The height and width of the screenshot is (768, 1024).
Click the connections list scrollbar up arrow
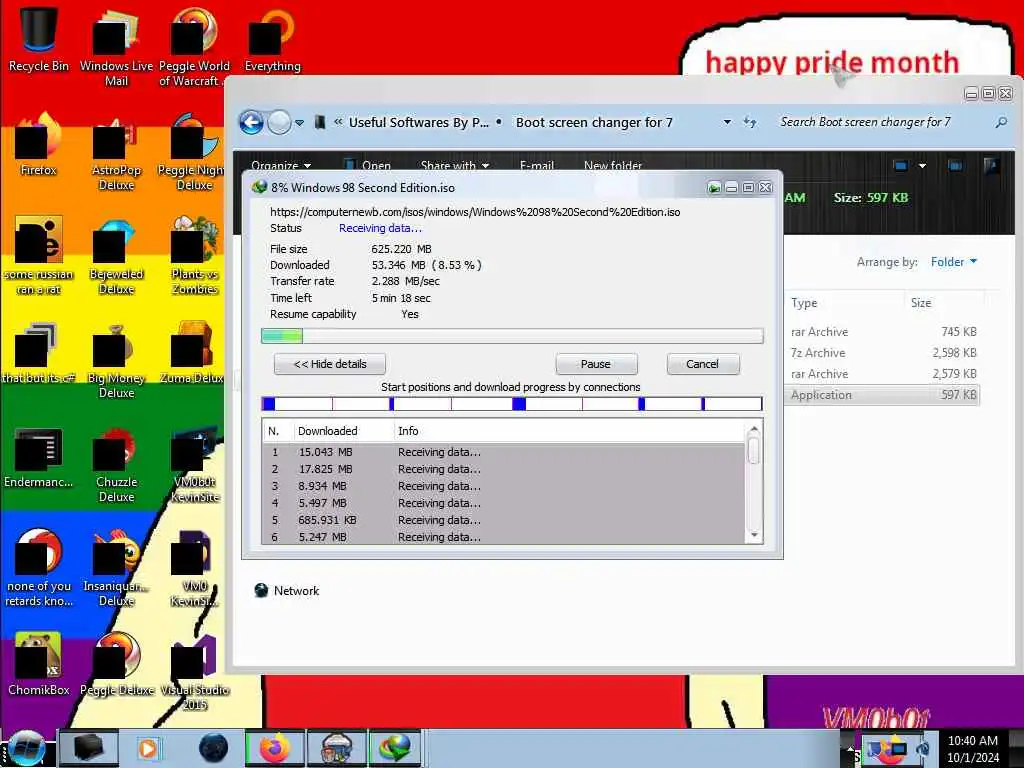754,429
